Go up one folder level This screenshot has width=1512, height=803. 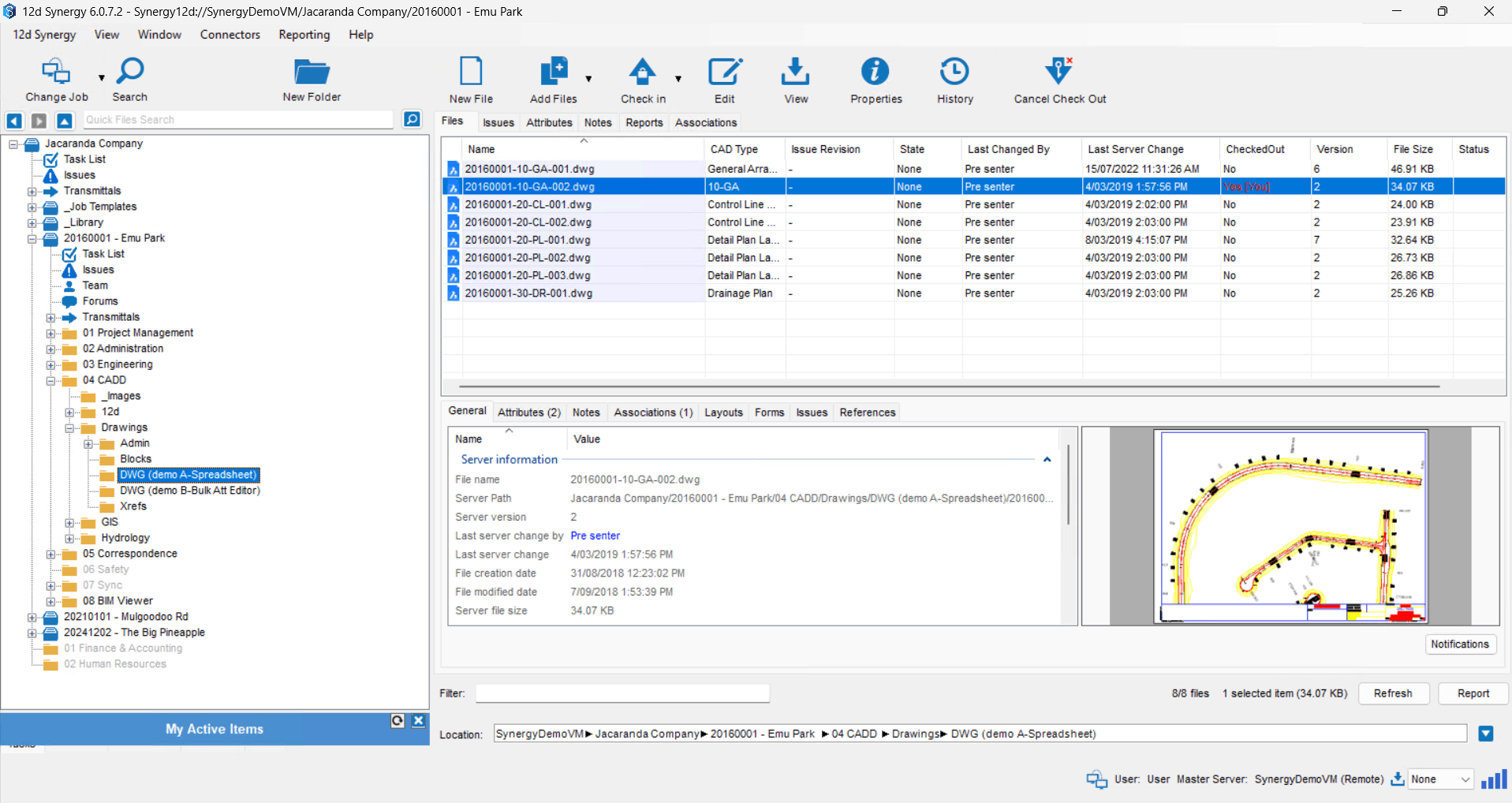65,121
